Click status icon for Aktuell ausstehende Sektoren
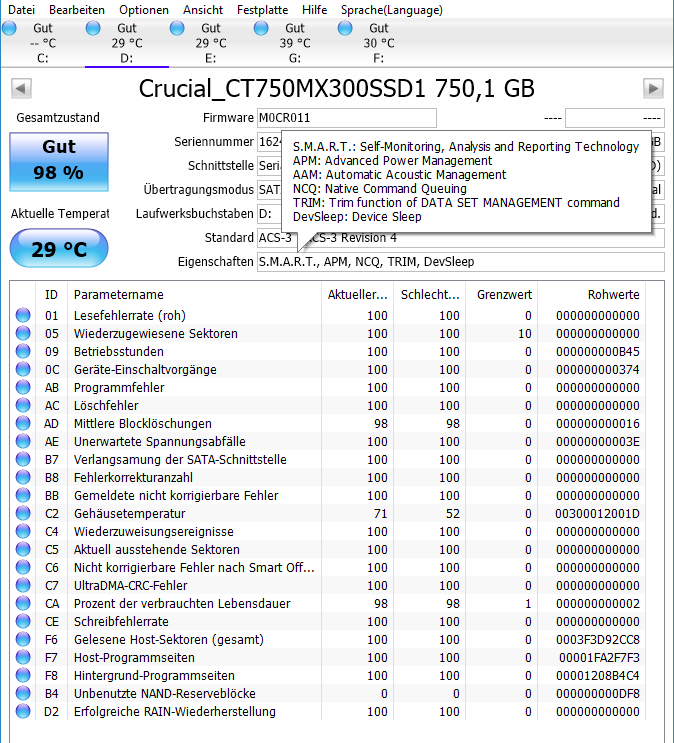This screenshot has height=743, width=674. click(x=23, y=549)
